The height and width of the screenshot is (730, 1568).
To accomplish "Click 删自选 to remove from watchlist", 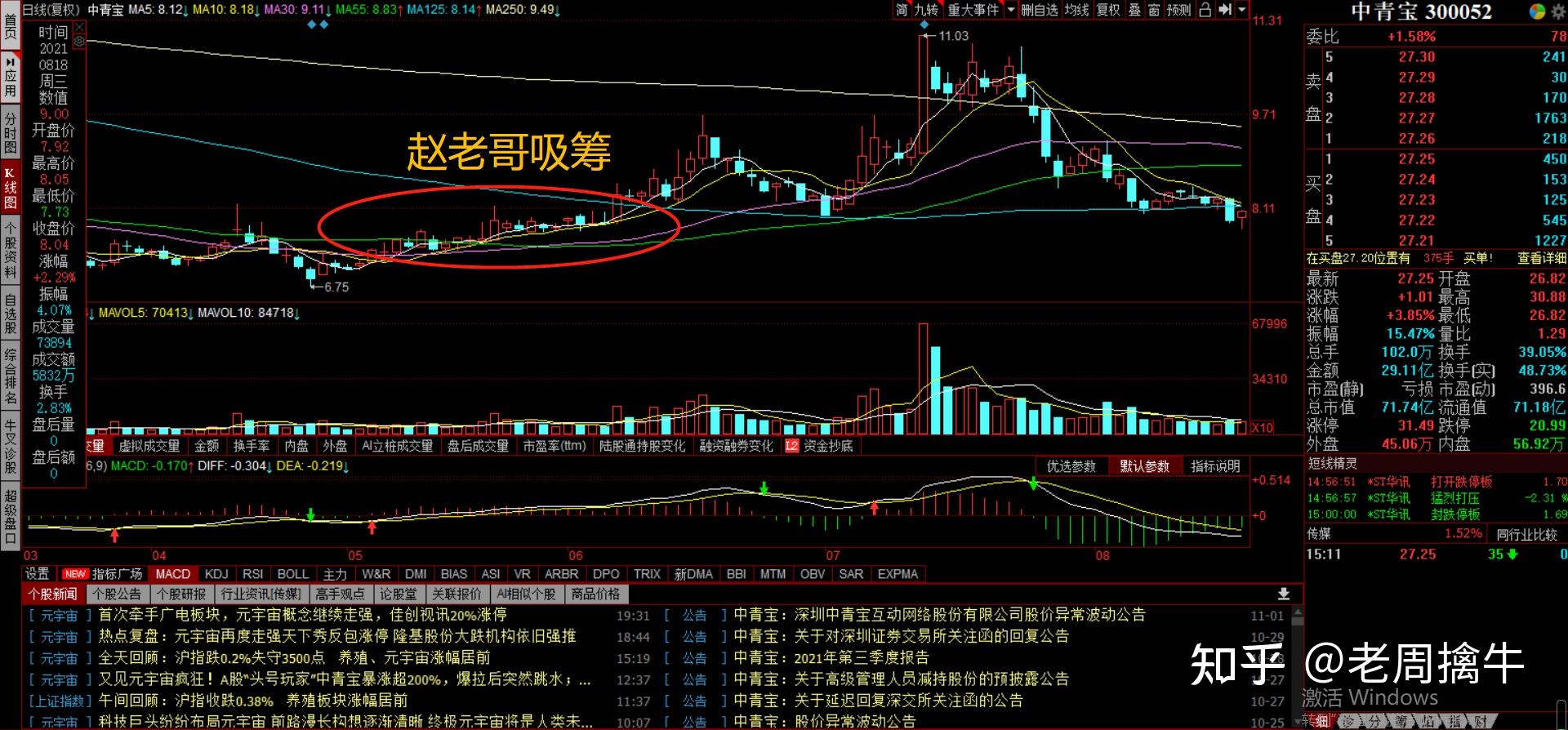I will click(x=1040, y=10).
